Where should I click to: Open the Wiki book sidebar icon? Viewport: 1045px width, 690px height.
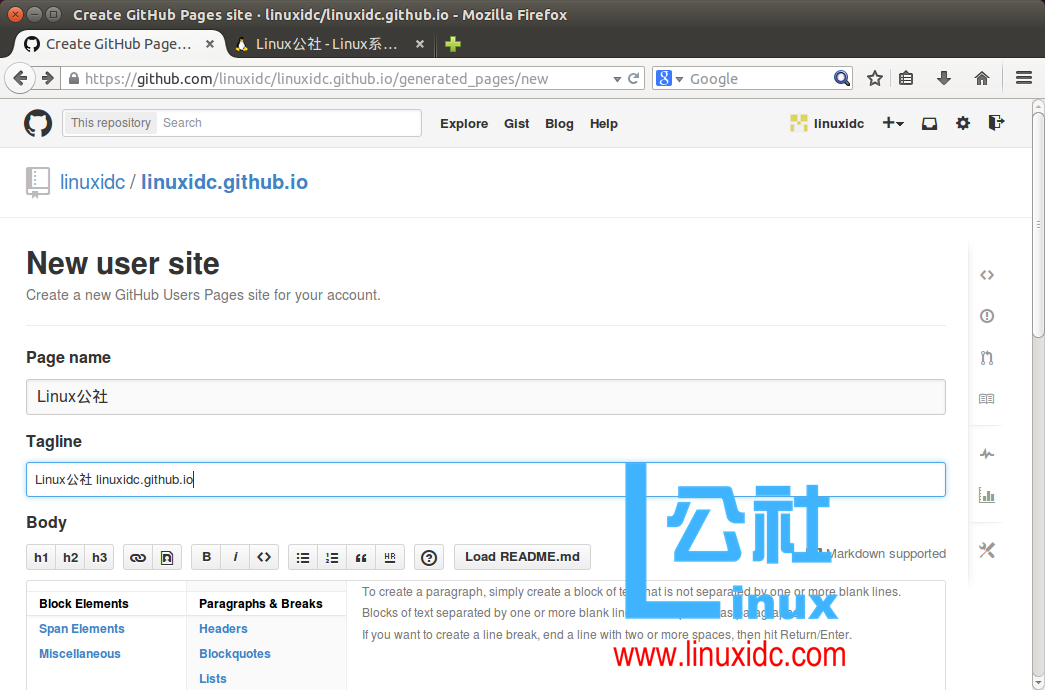pos(986,399)
